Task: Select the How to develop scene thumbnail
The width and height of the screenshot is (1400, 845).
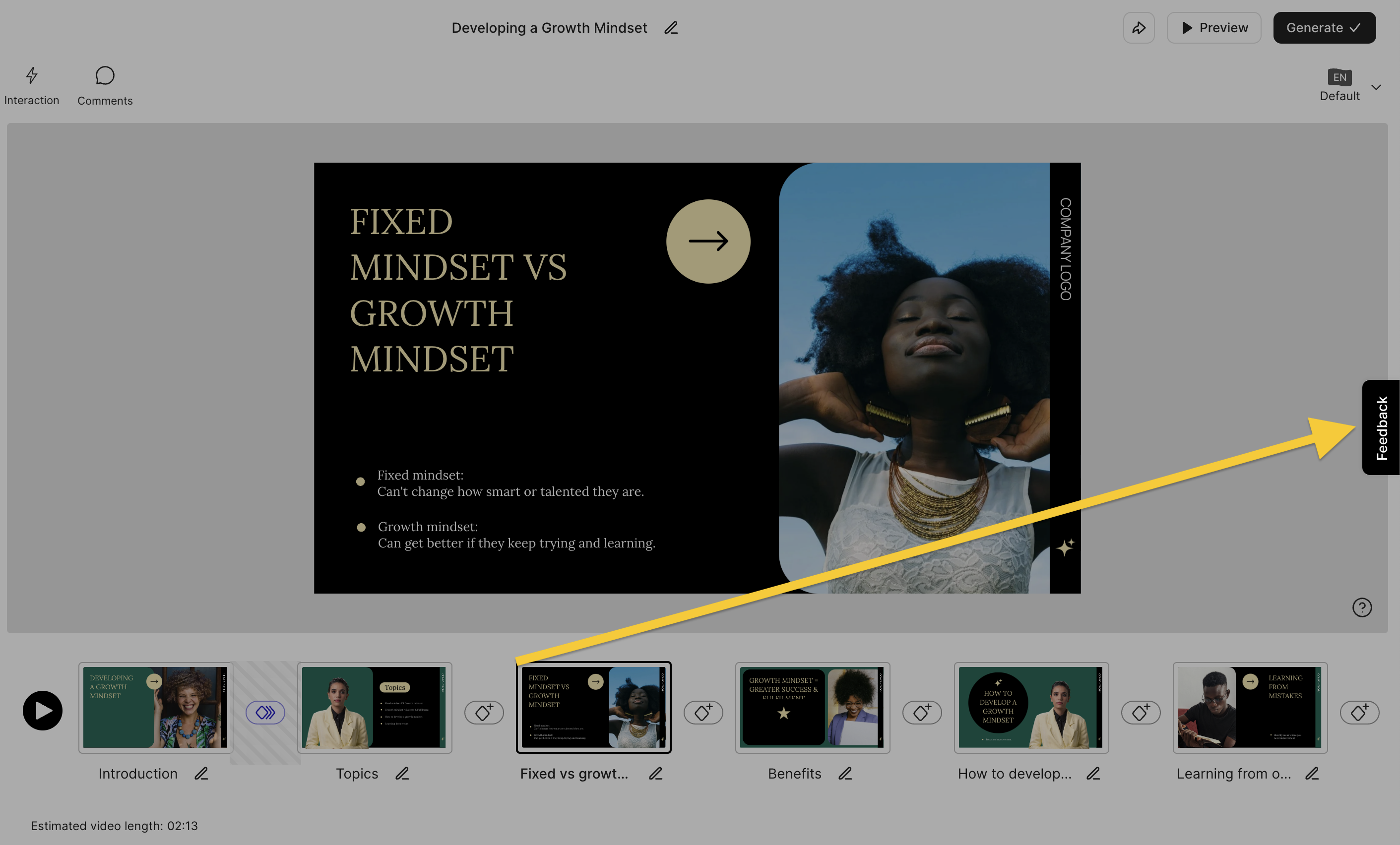Action: click(1031, 708)
